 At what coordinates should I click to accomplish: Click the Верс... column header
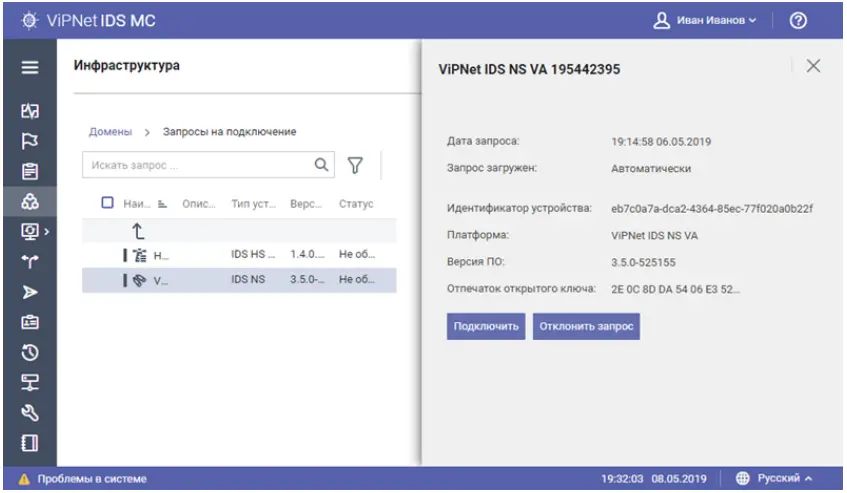click(306, 204)
